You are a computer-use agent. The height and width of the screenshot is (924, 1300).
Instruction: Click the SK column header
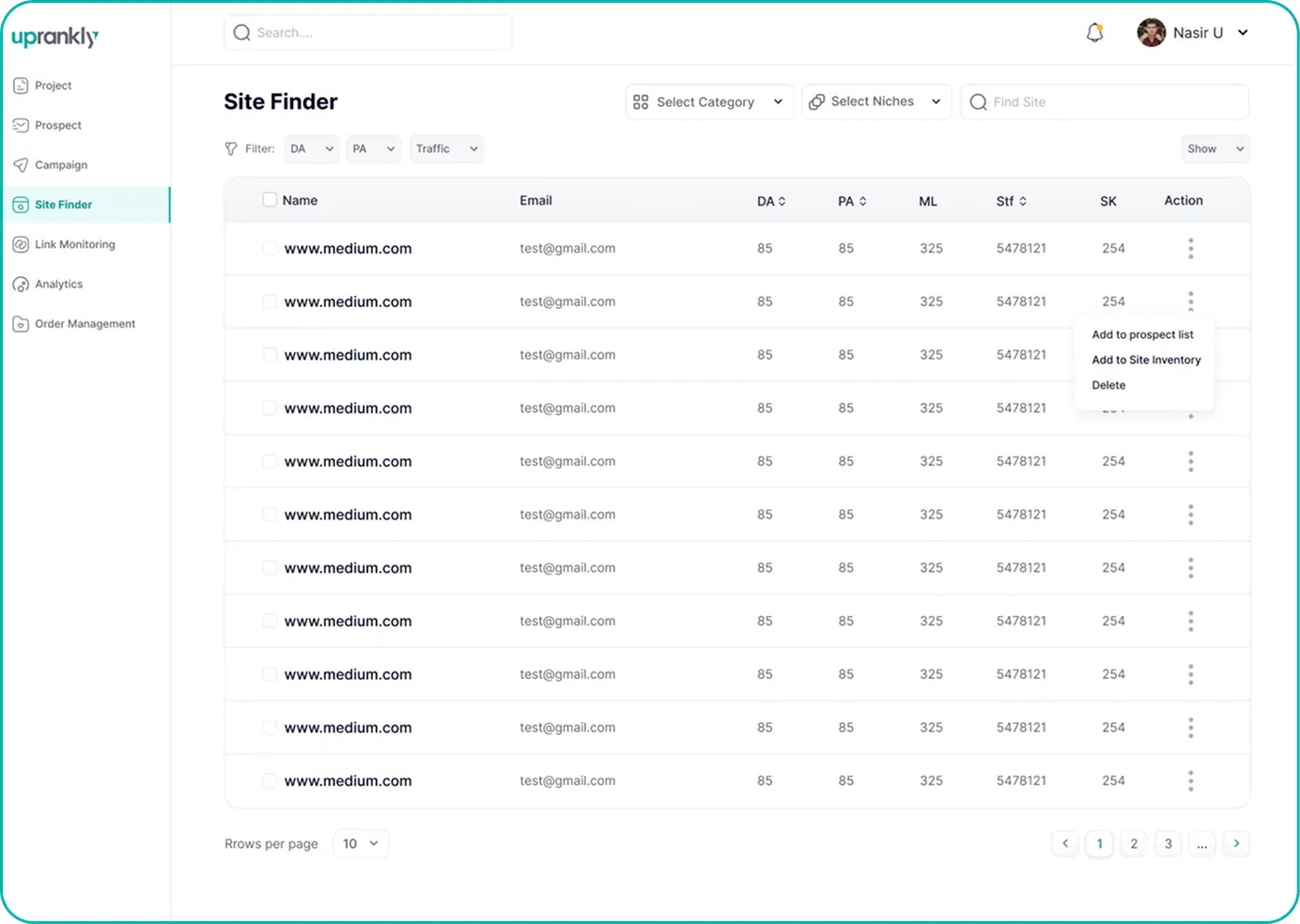coord(1108,201)
